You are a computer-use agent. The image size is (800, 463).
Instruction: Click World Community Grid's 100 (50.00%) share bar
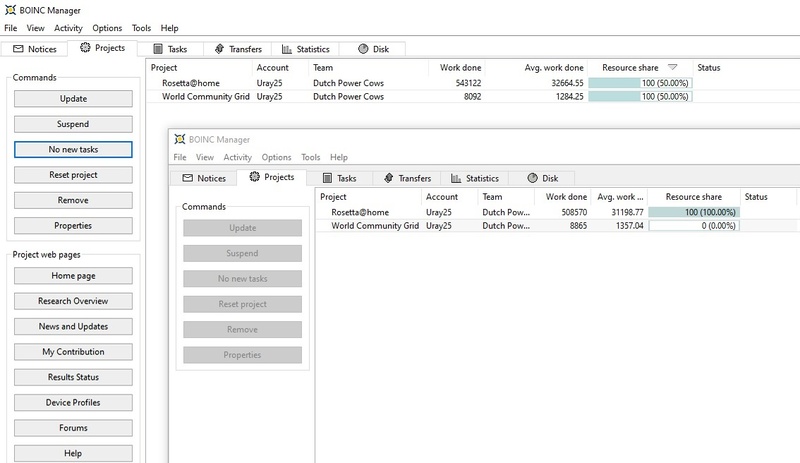click(x=640, y=96)
